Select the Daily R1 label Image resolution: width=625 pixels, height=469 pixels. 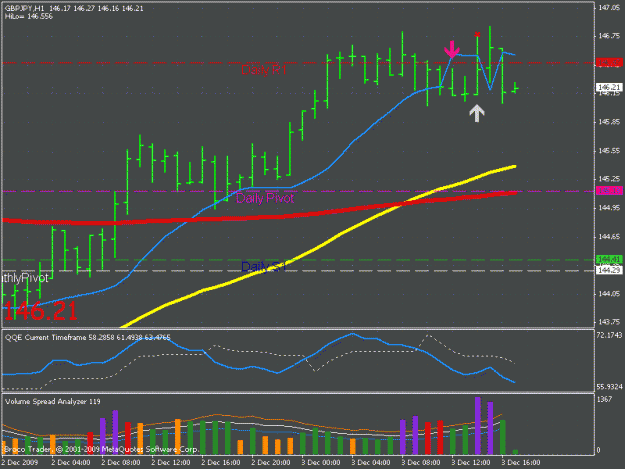pos(264,70)
